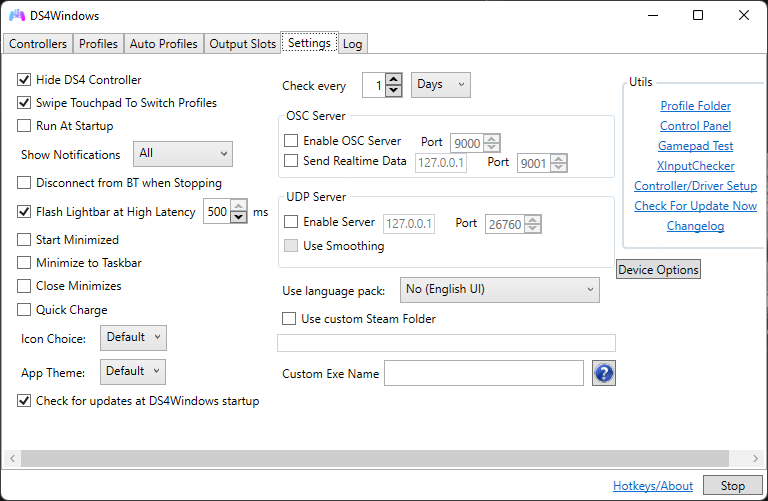This screenshot has height=501, width=768.
Task: Enable Start Minimized option
Action: (24, 239)
